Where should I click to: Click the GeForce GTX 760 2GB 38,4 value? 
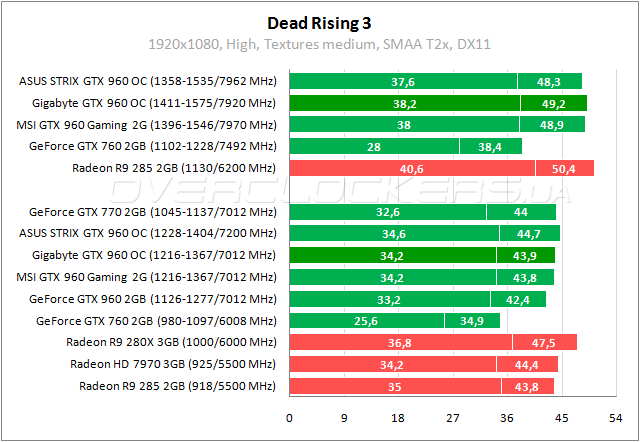click(x=490, y=146)
